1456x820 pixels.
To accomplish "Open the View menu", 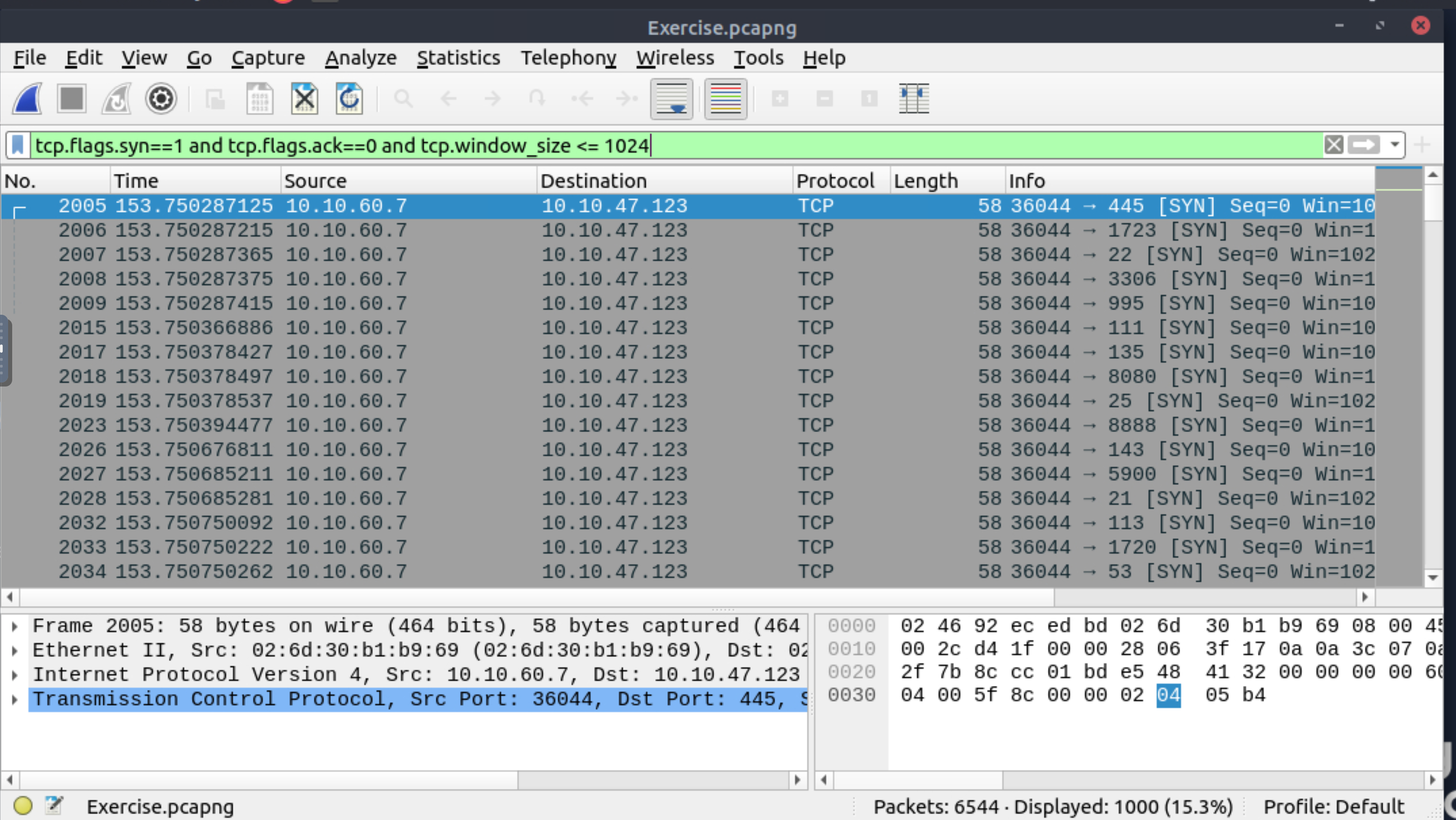I will pyautogui.click(x=144, y=58).
